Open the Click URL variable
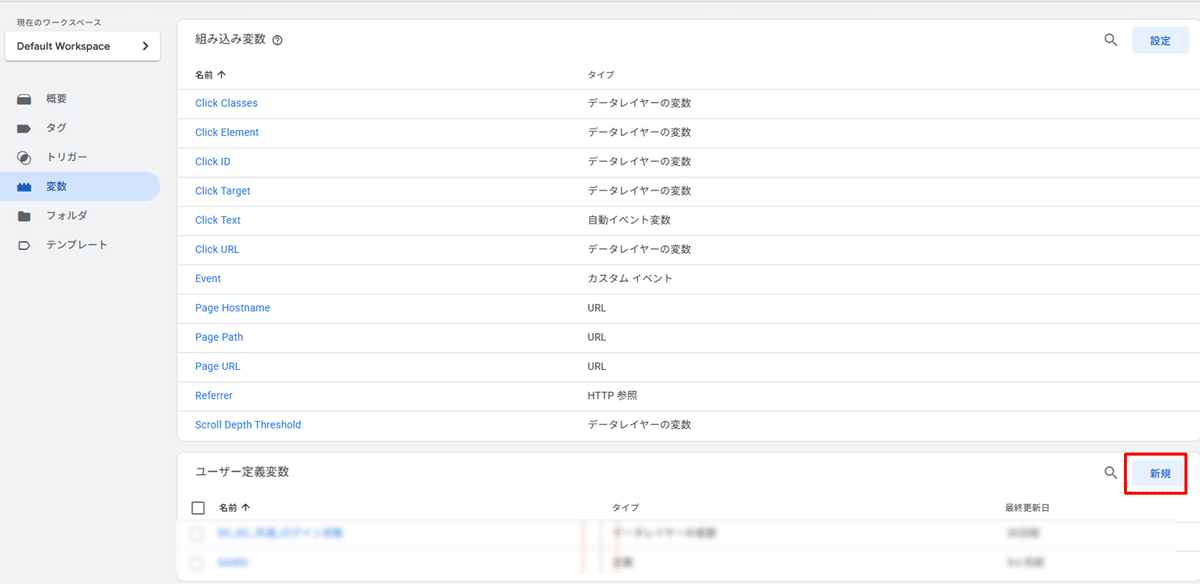The height and width of the screenshot is (584, 1200). 217,249
